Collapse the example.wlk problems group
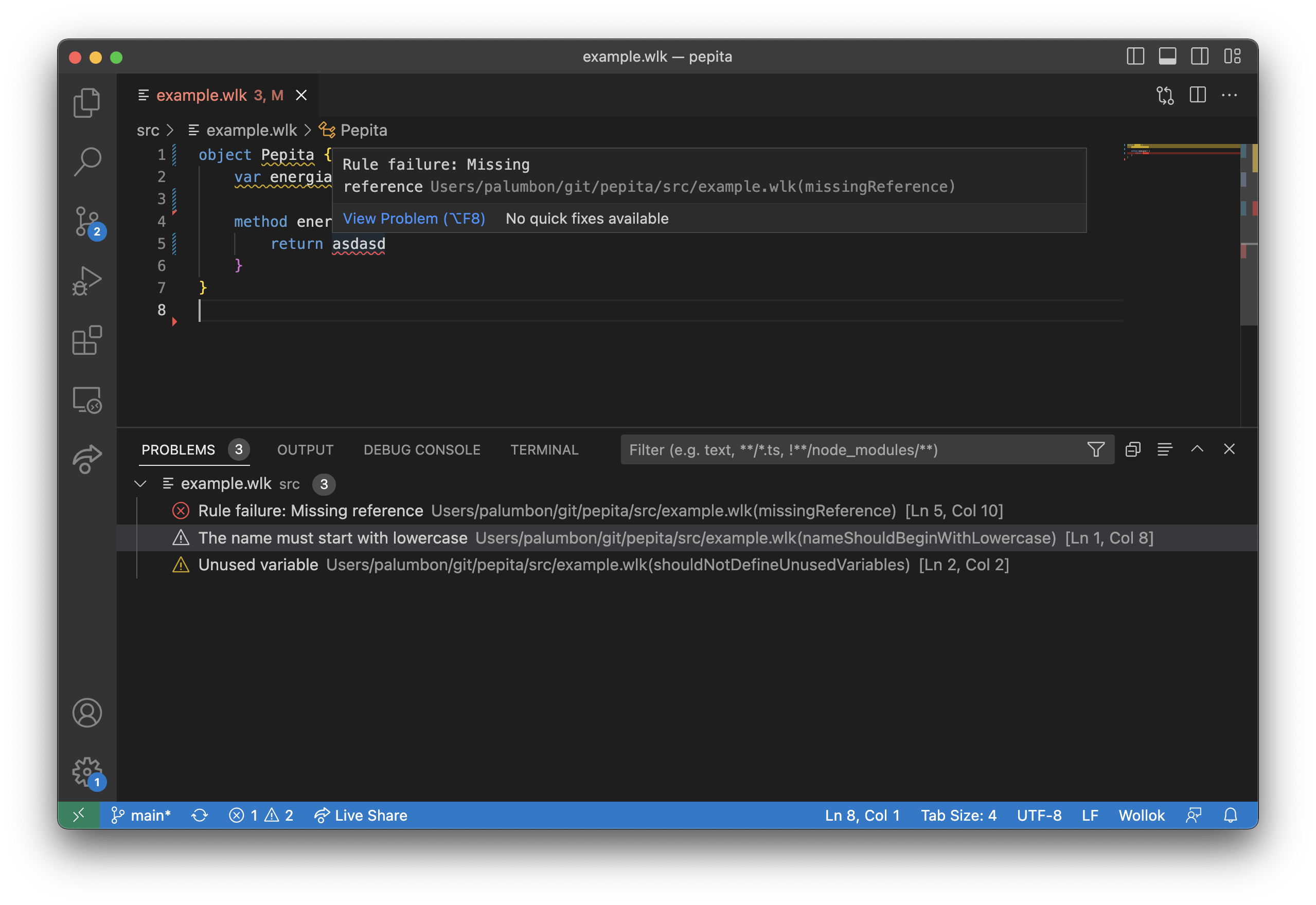 140,484
